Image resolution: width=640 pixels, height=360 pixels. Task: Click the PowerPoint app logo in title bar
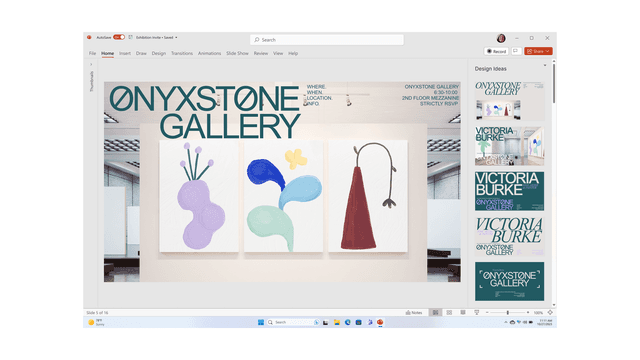89,37
